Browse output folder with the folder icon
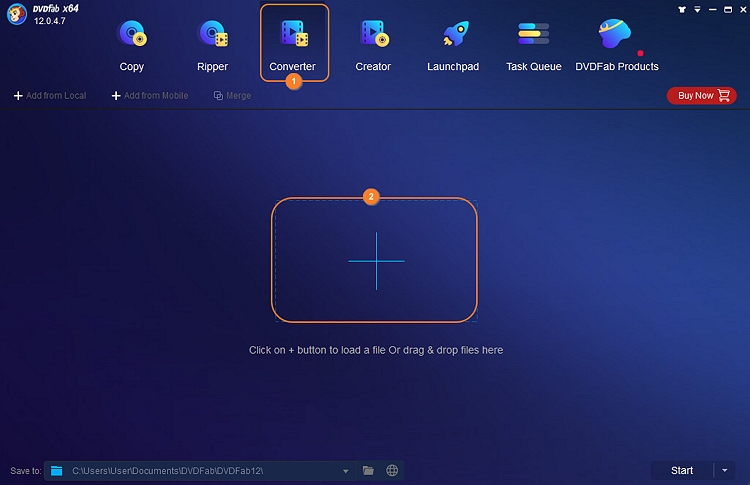 368,471
